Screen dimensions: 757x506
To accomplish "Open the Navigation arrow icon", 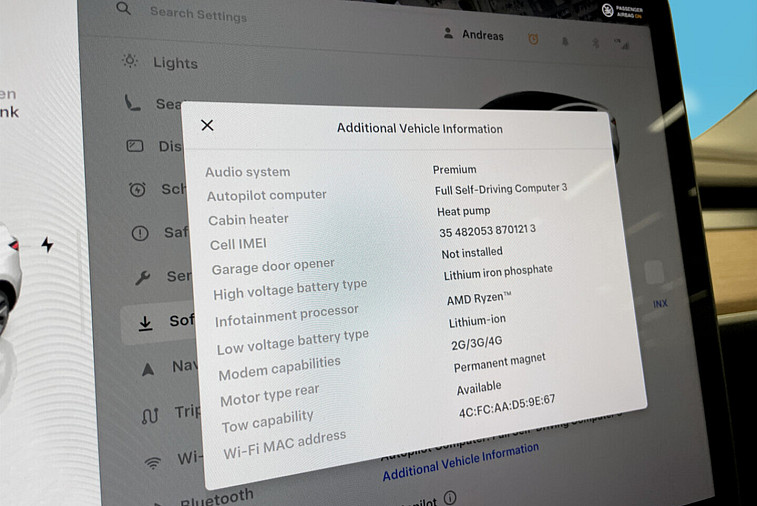I will click(x=148, y=368).
